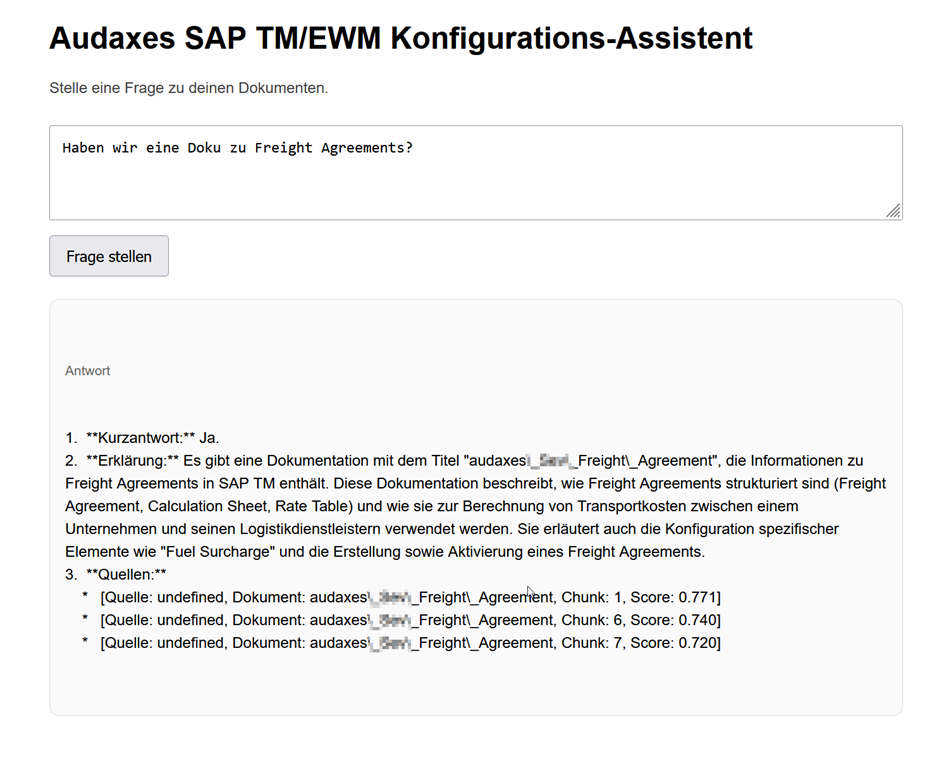Click the 'Stelle eine Frage zu deinen Dokumenten' subtitle
The width and height of the screenshot is (939, 758).
(188, 88)
